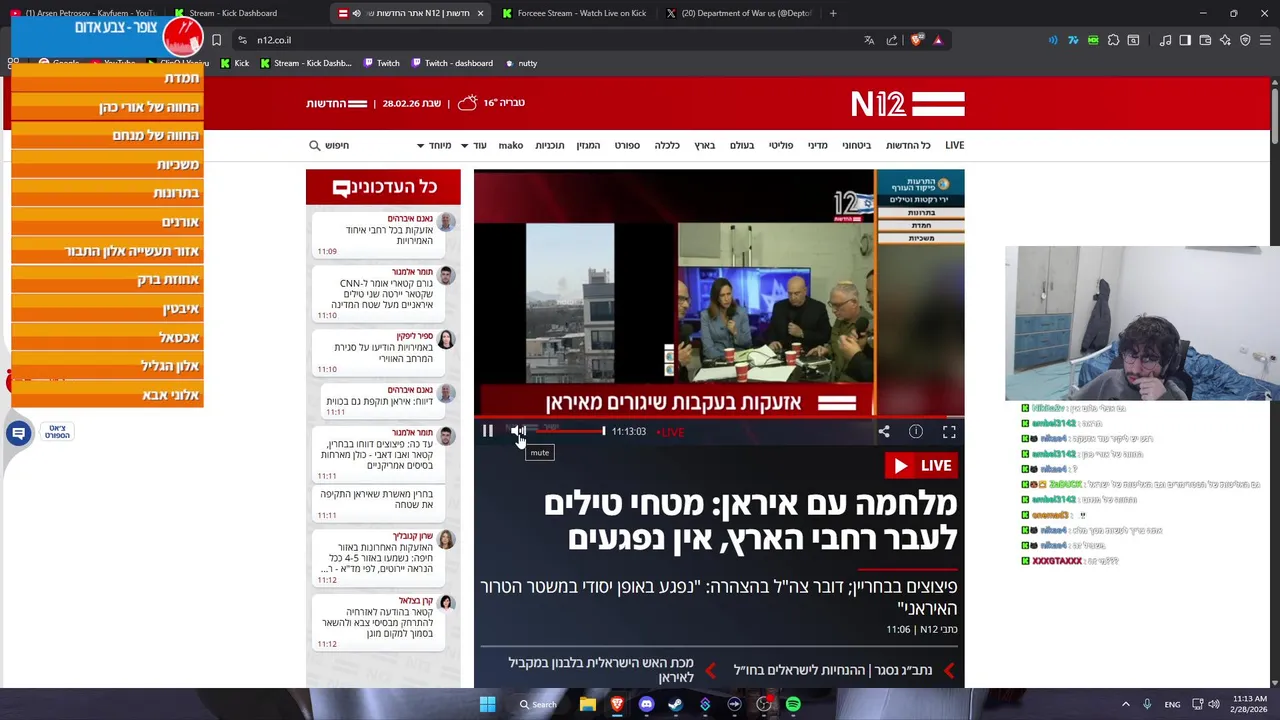The width and height of the screenshot is (1280, 720).
Task: Click the red video progress bar
Action: point(718,417)
